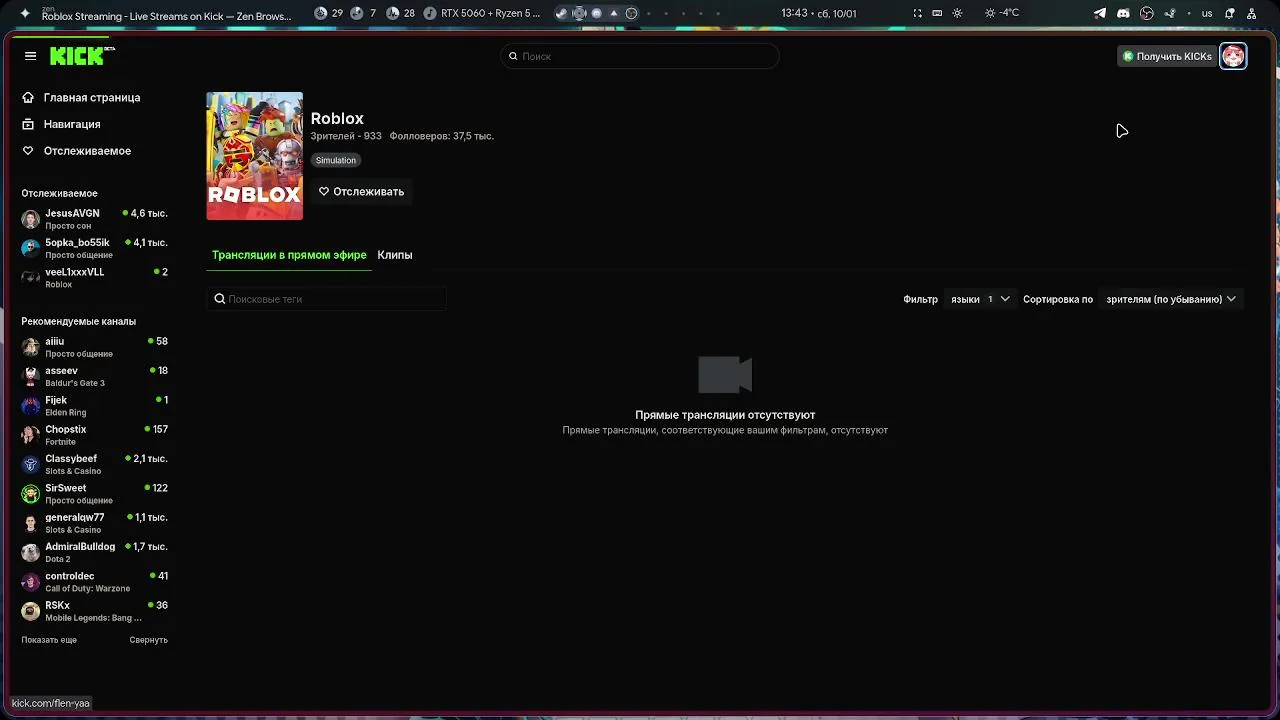Viewport: 1280px width, 720px height.
Task: Click the SirSweet channel avatar
Action: (31, 494)
